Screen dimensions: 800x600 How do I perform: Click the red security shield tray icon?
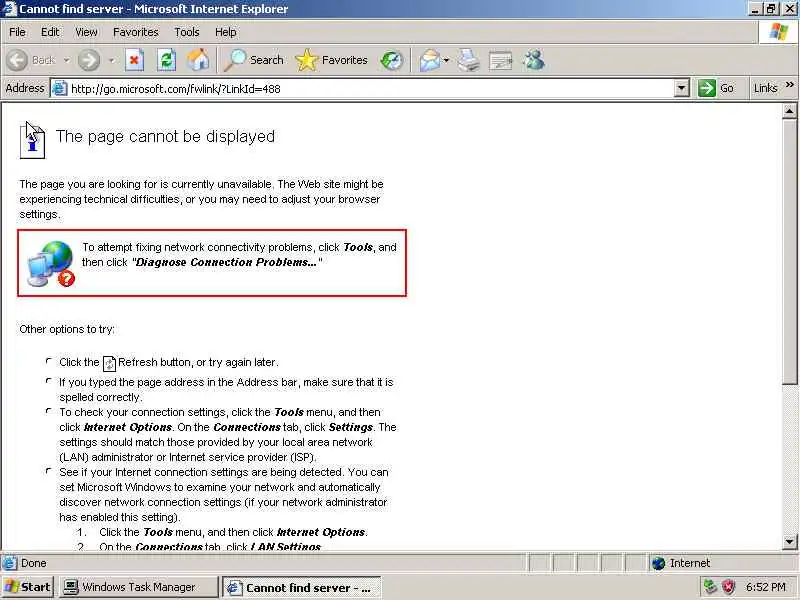[x=728, y=587]
